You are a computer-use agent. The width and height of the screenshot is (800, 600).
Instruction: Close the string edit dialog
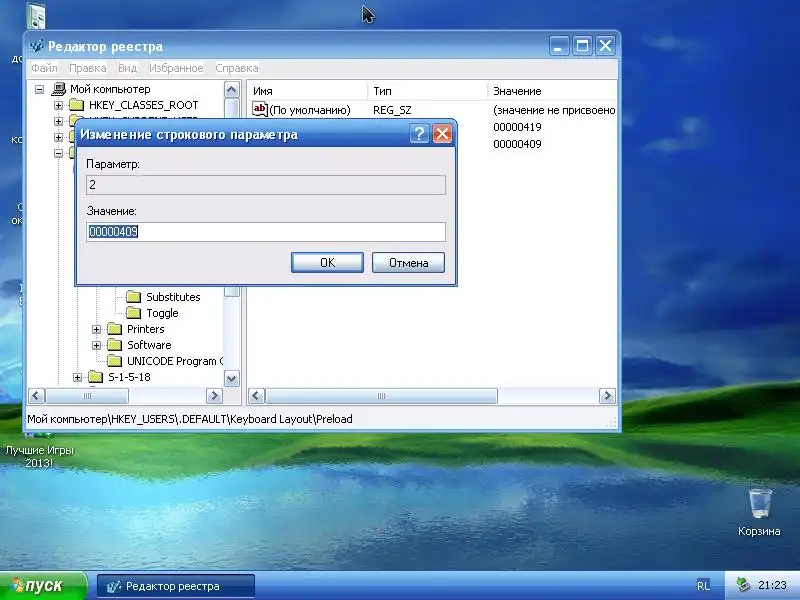click(442, 134)
